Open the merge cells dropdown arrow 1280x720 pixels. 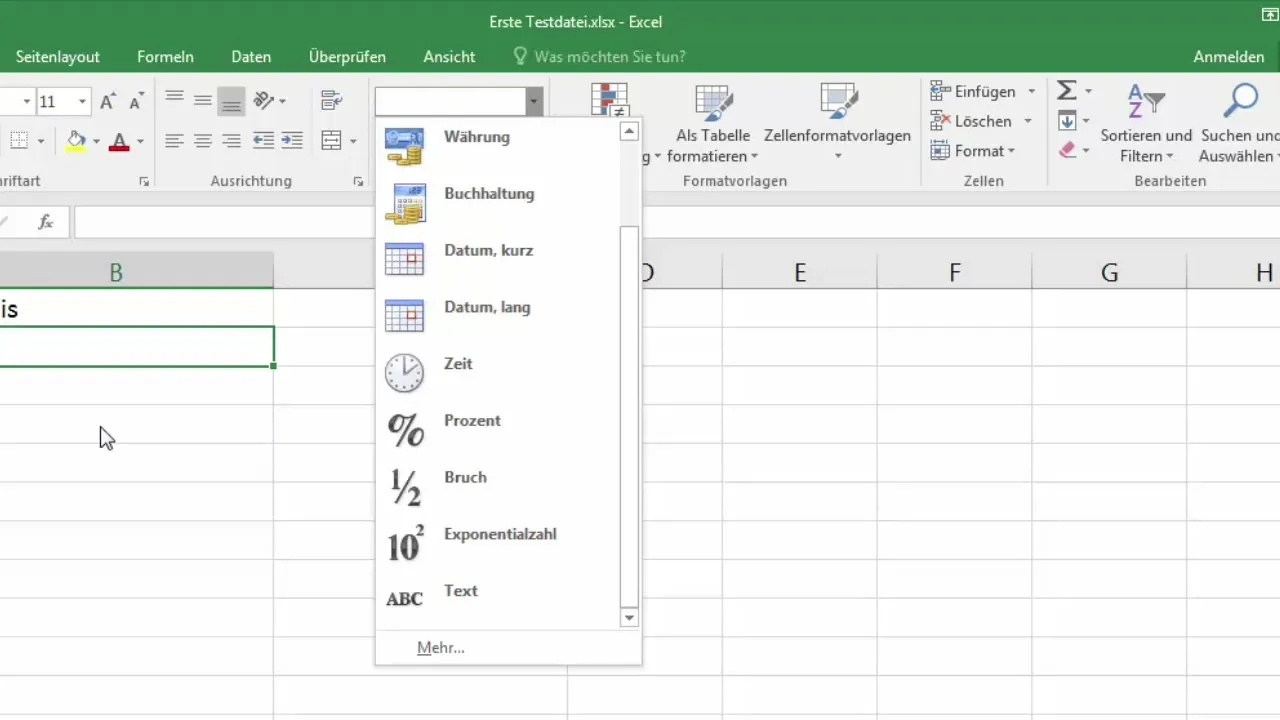(x=354, y=141)
